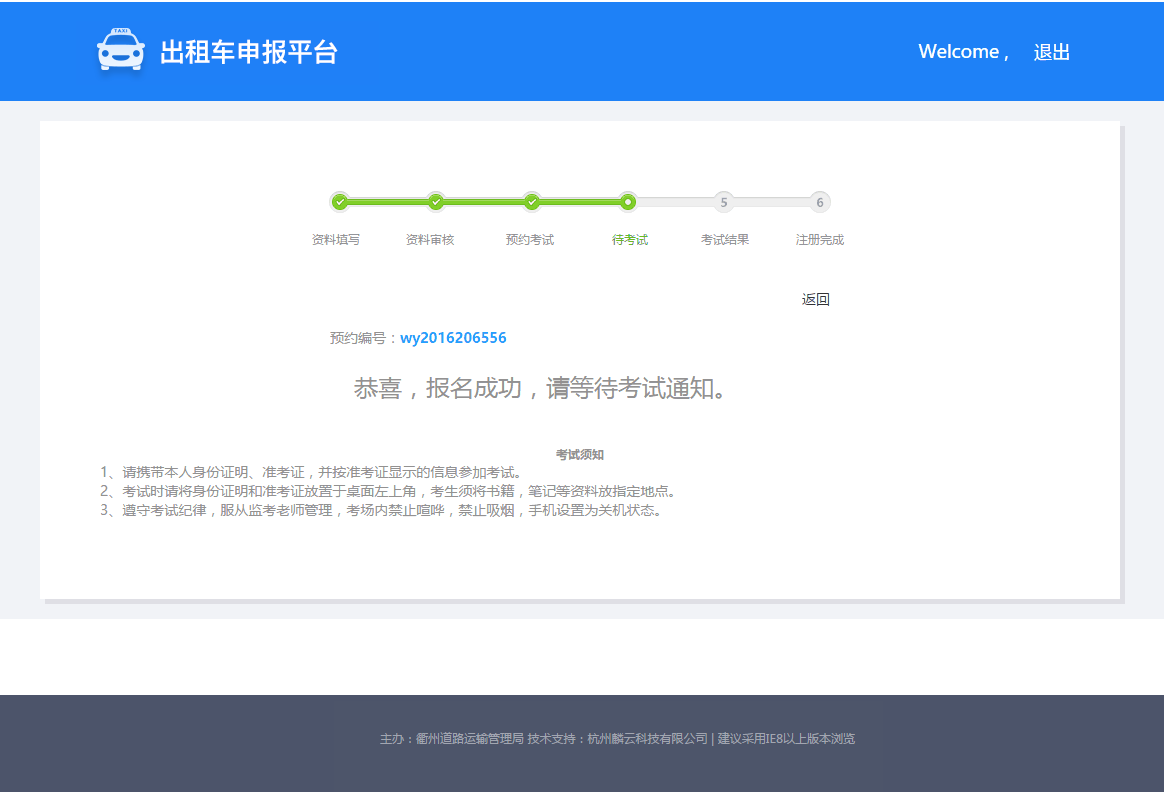Click the taxi logo icon in header
Image resolution: width=1176 pixels, height=792 pixels.
point(121,50)
